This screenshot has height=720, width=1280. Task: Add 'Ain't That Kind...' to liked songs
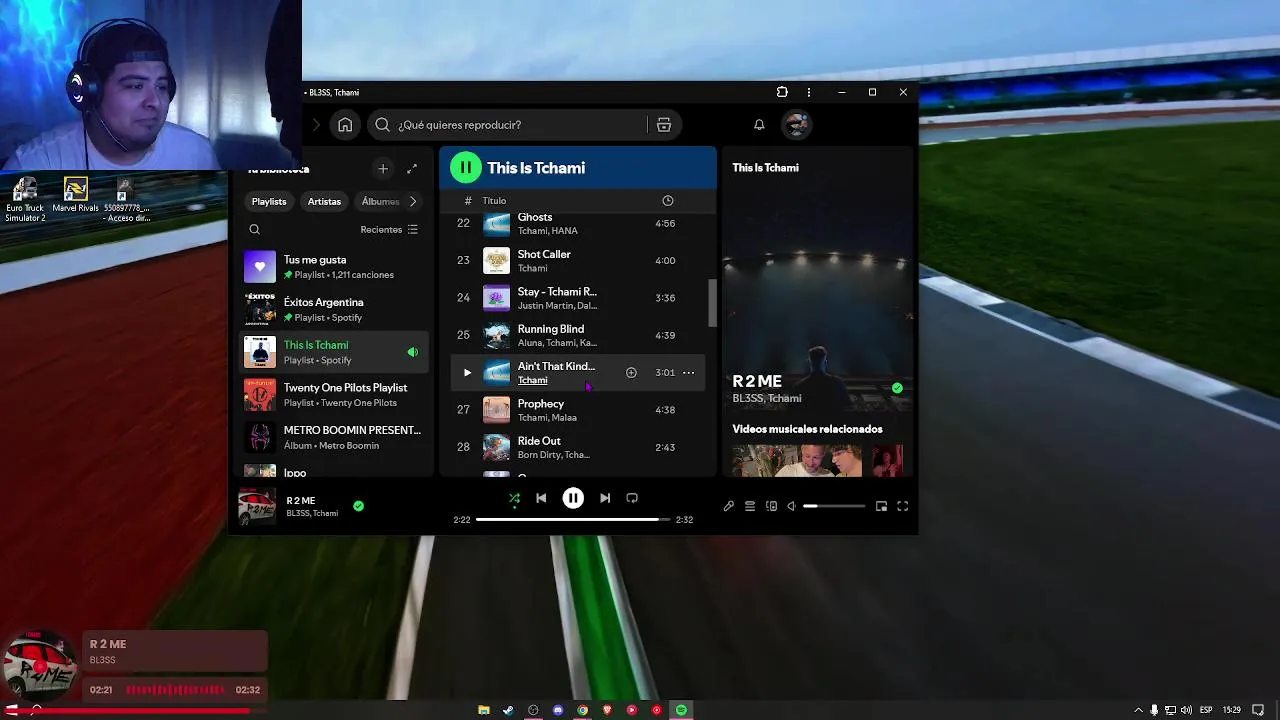pos(631,373)
